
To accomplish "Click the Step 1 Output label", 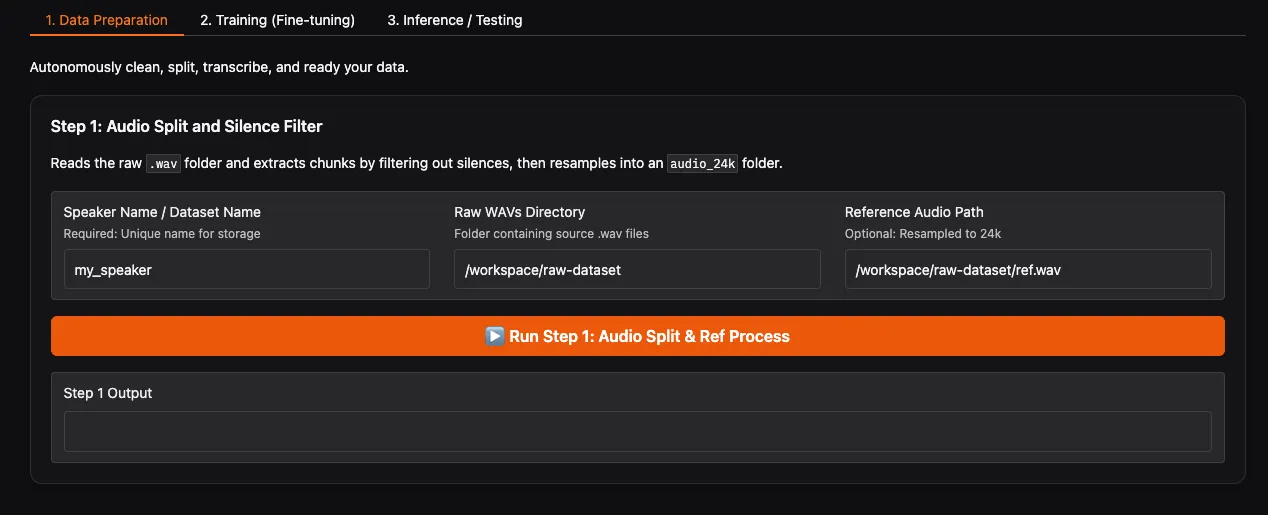I will tap(108, 393).
